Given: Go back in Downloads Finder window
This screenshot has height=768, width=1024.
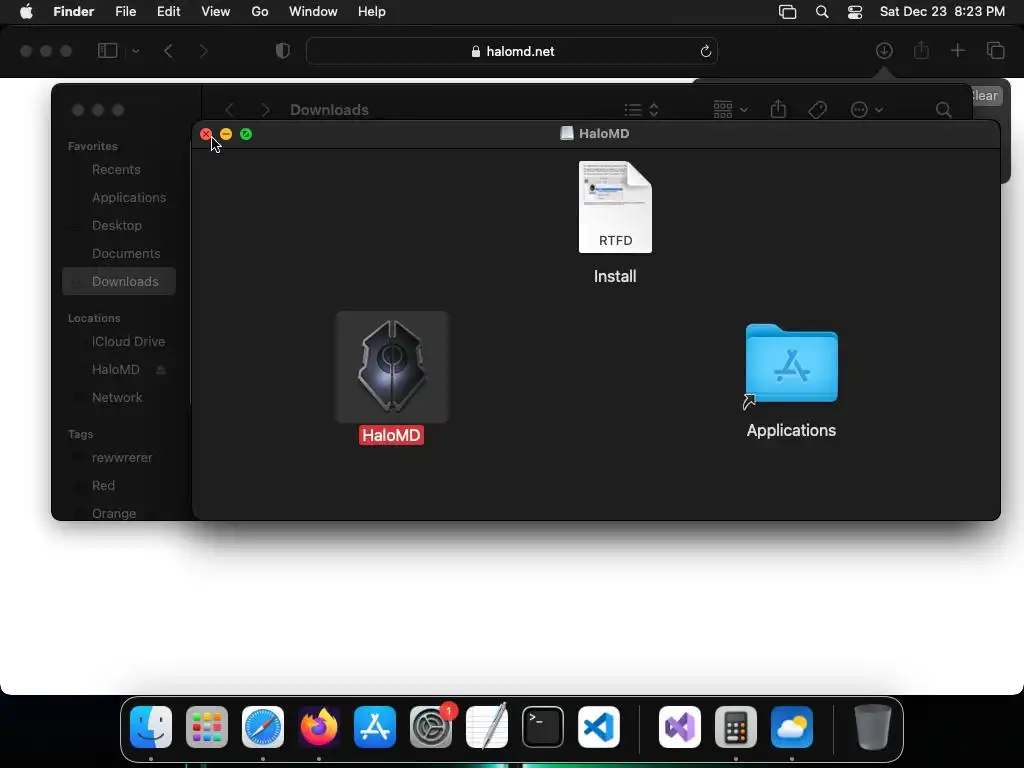Looking at the screenshot, I should (229, 110).
